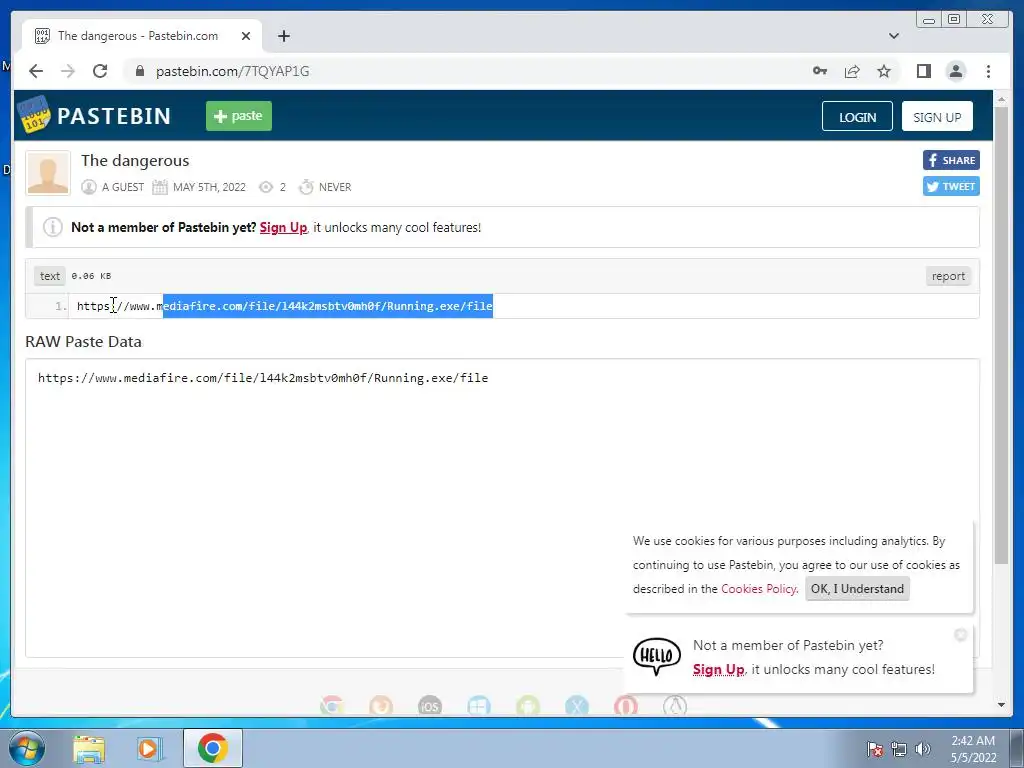Open Windows Explorer from taskbar
1024x768 pixels.
coord(89,748)
